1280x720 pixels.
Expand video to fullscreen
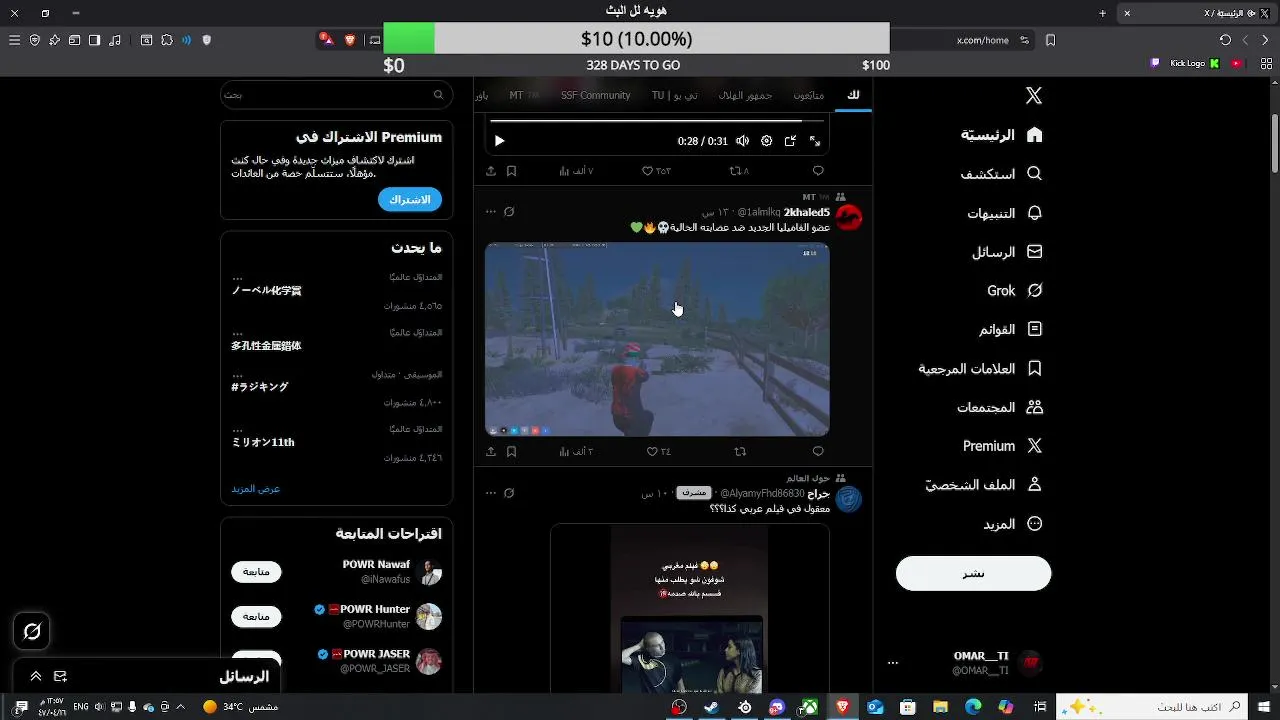tap(815, 141)
